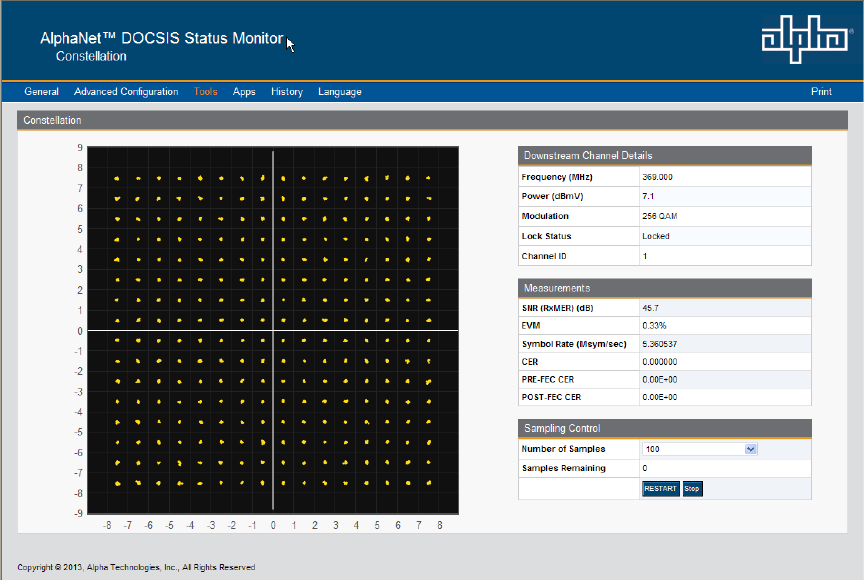
Task: Click the Print link
Action: pyautogui.click(x=821, y=91)
